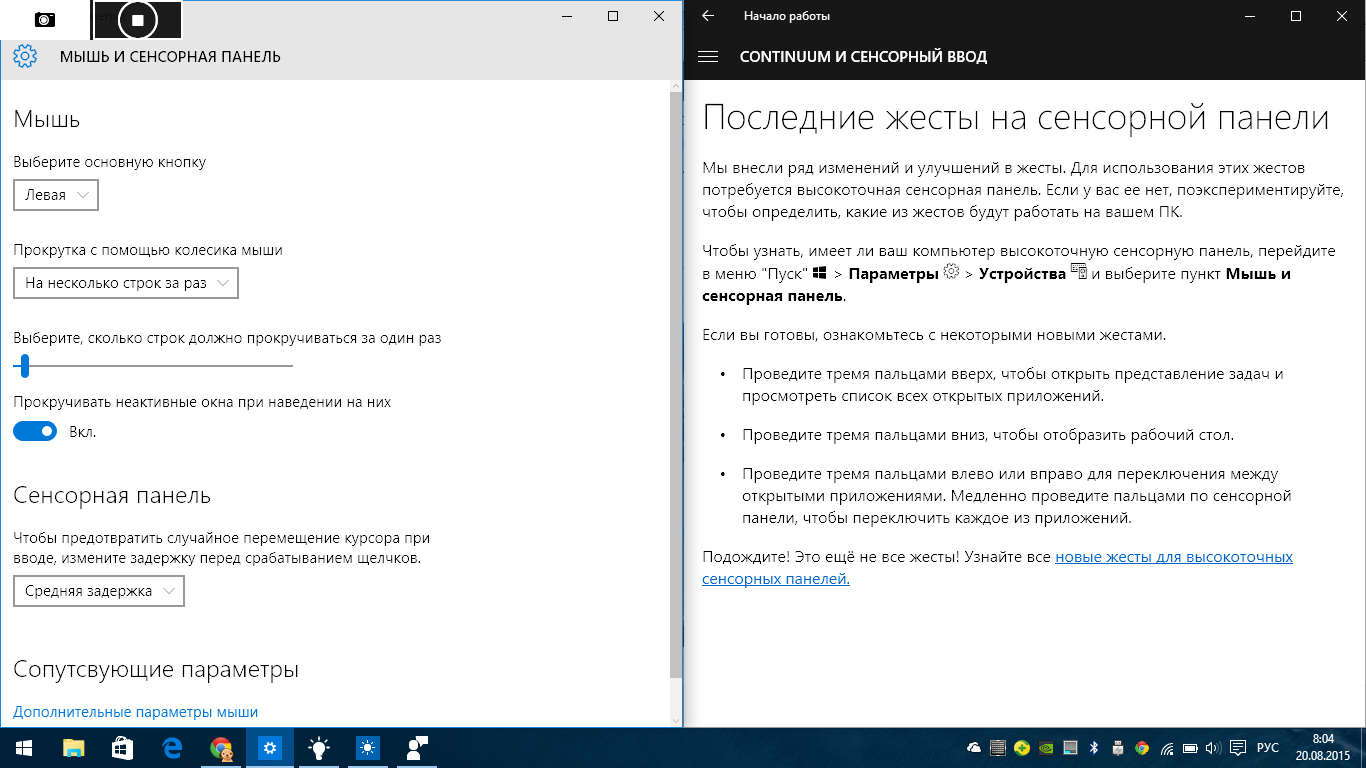This screenshot has height=768, width=1366.
Task: Click the 'Прокрутка с помощью колесика мыши' label
Action: [x=148, y=250]
